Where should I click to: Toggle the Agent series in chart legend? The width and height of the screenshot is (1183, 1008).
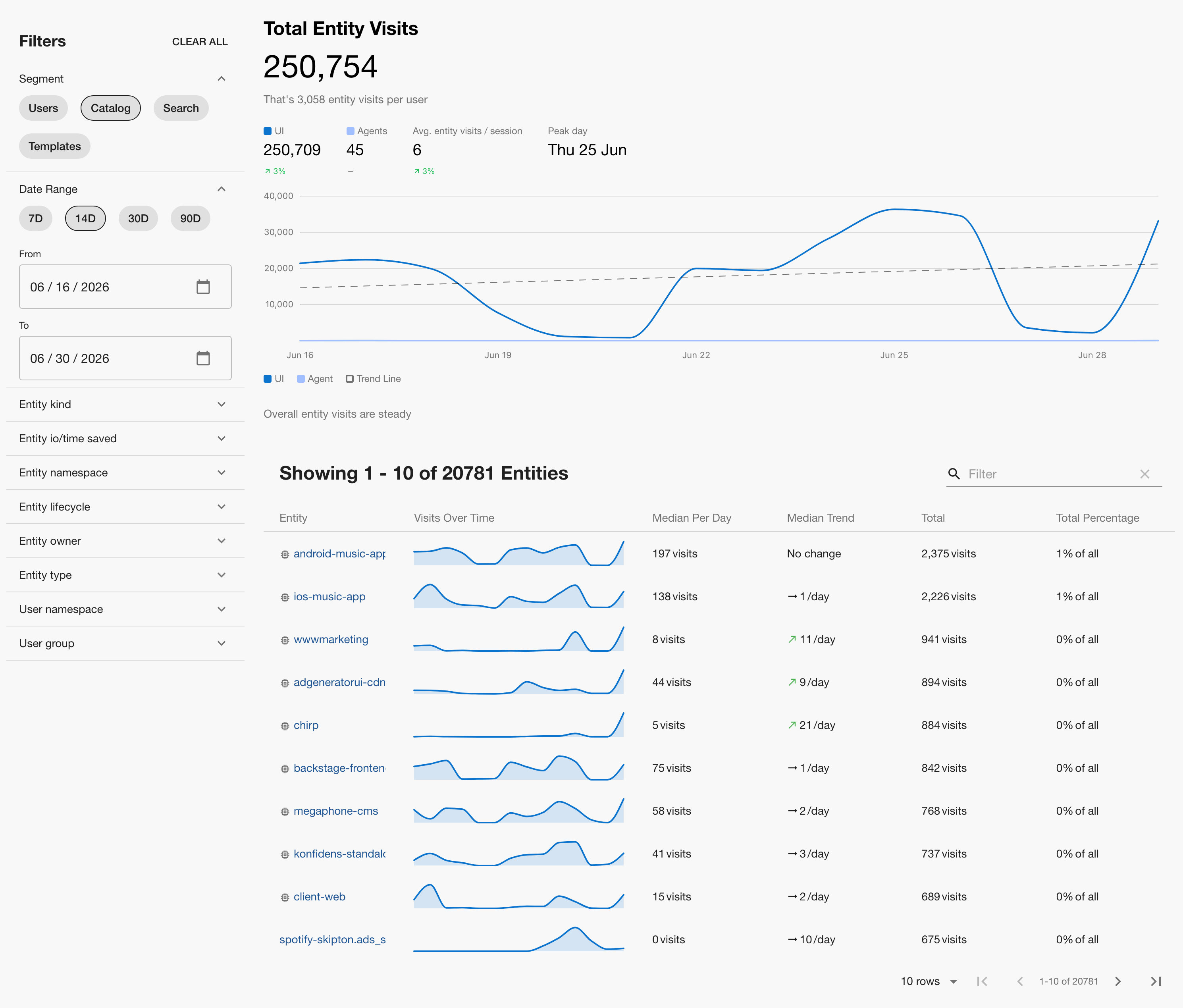point(314,379)
